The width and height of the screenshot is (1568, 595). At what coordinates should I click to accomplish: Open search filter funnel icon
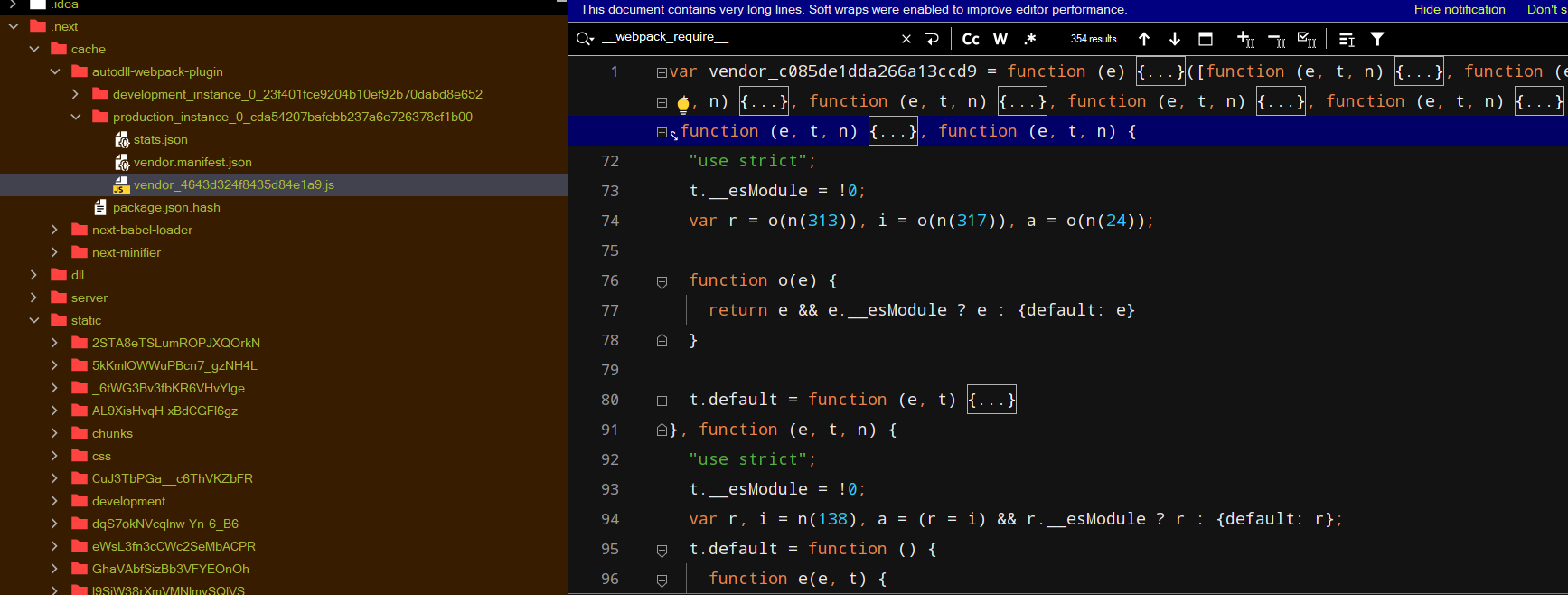(x=1377, y=39)
